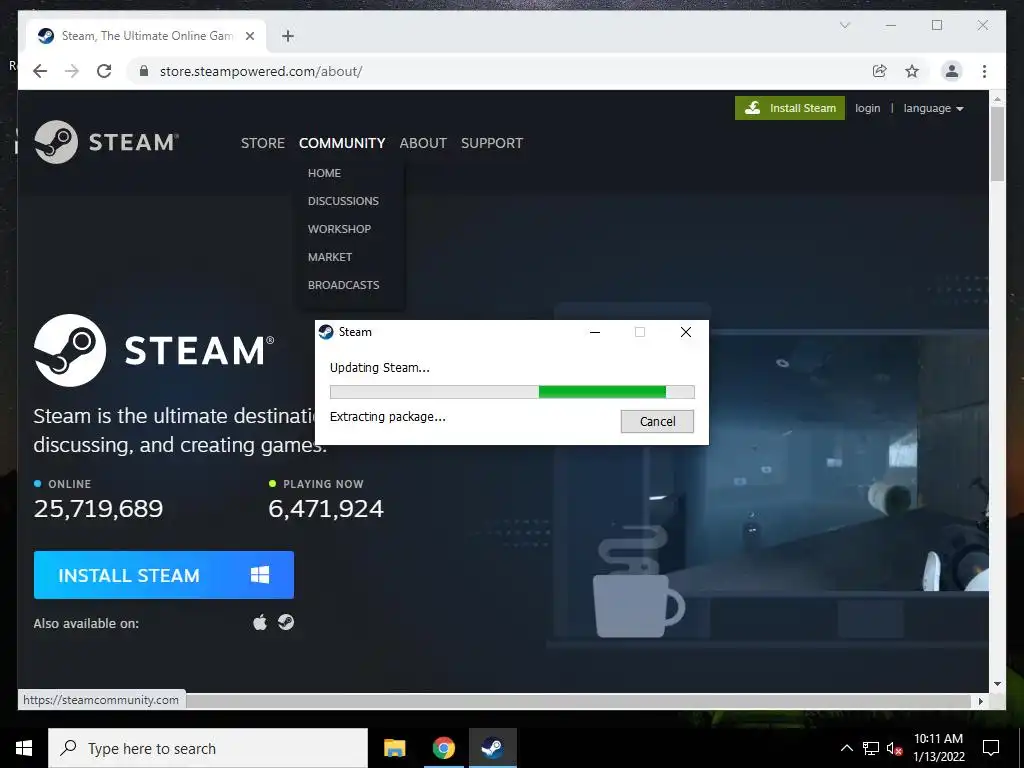Screen dimensions: 1024x768
Task: Switch to Chrome in the taskbar
Action: [443, 748]
